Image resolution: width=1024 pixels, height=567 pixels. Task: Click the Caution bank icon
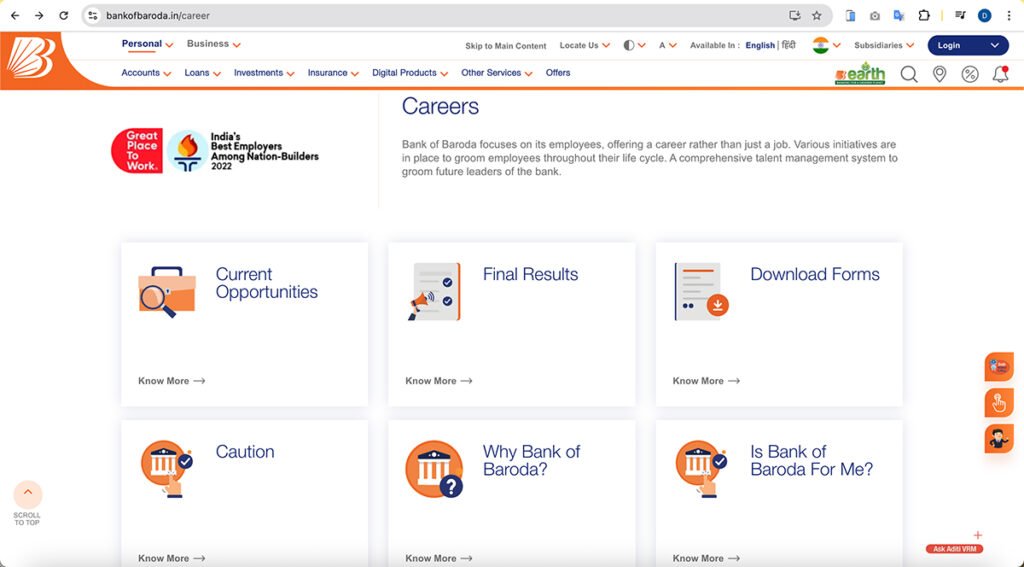point(167,468)
